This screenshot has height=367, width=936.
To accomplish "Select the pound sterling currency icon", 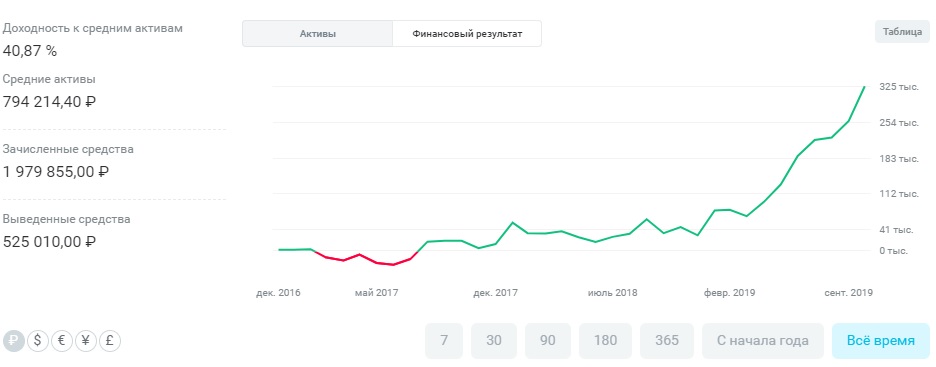I will pyautogui.click(x=110, y=341).
